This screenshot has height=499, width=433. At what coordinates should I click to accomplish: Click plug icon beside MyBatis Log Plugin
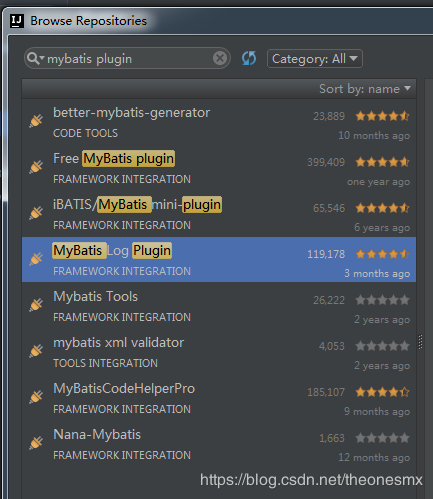pyautogui.click(x=36, y=259)
